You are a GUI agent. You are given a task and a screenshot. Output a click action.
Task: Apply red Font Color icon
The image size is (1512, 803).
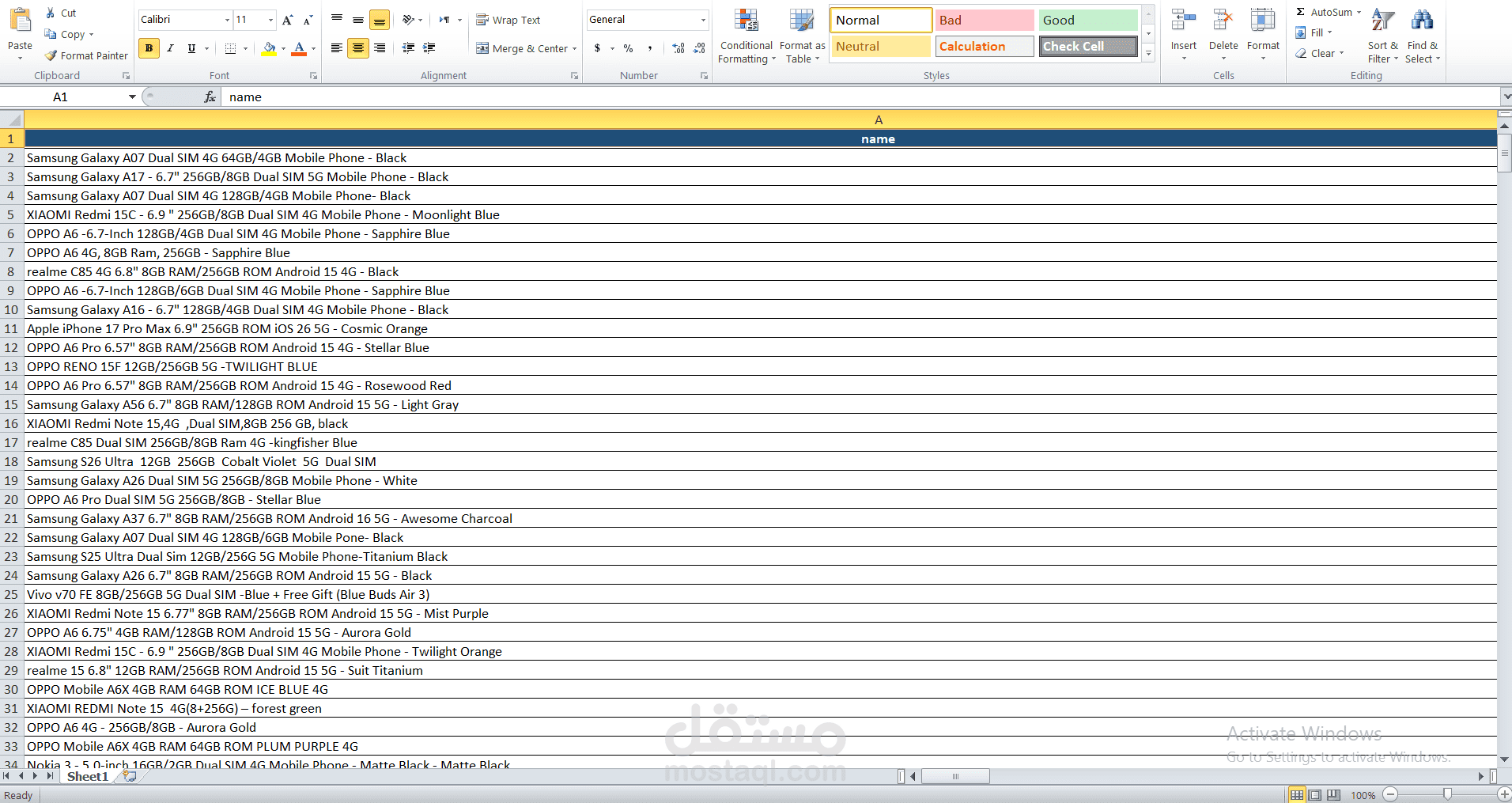[x=299, y=48]
